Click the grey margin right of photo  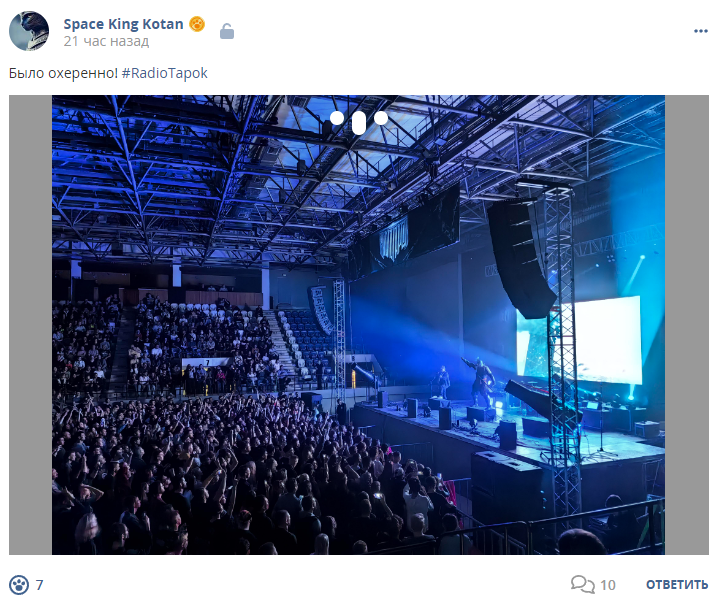[687, 325]
